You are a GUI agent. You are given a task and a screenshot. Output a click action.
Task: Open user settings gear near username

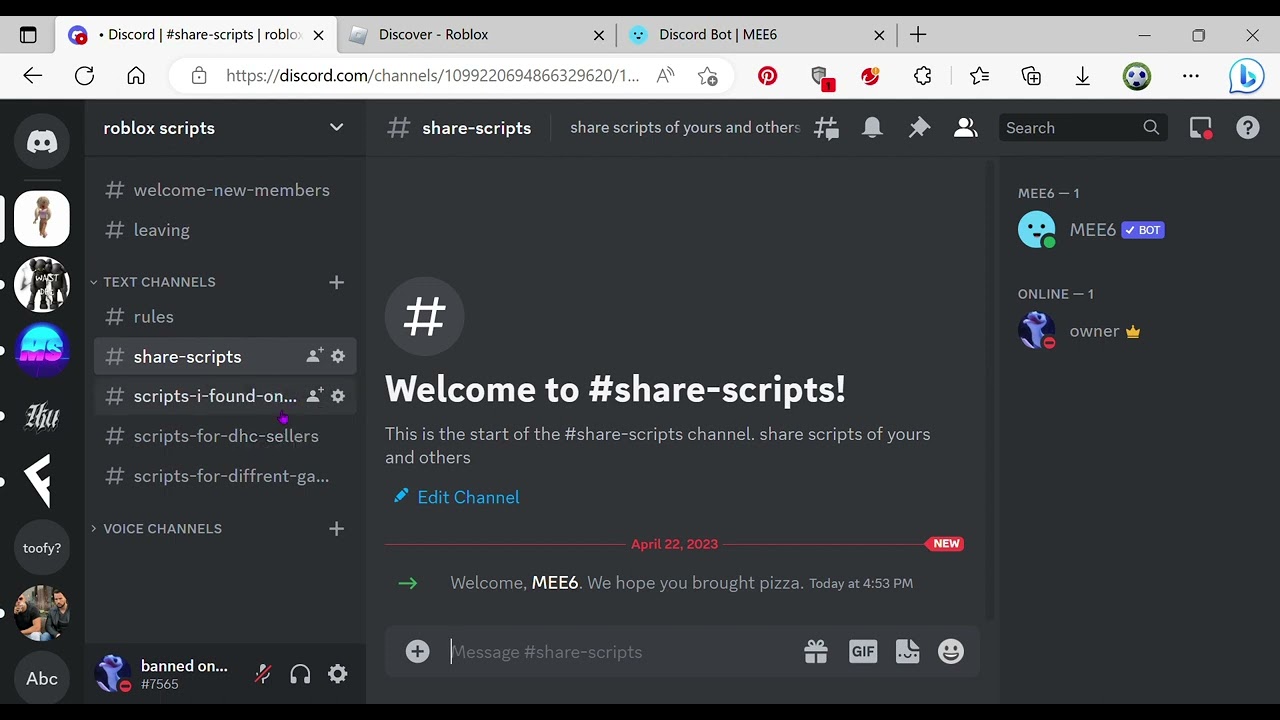338,674
